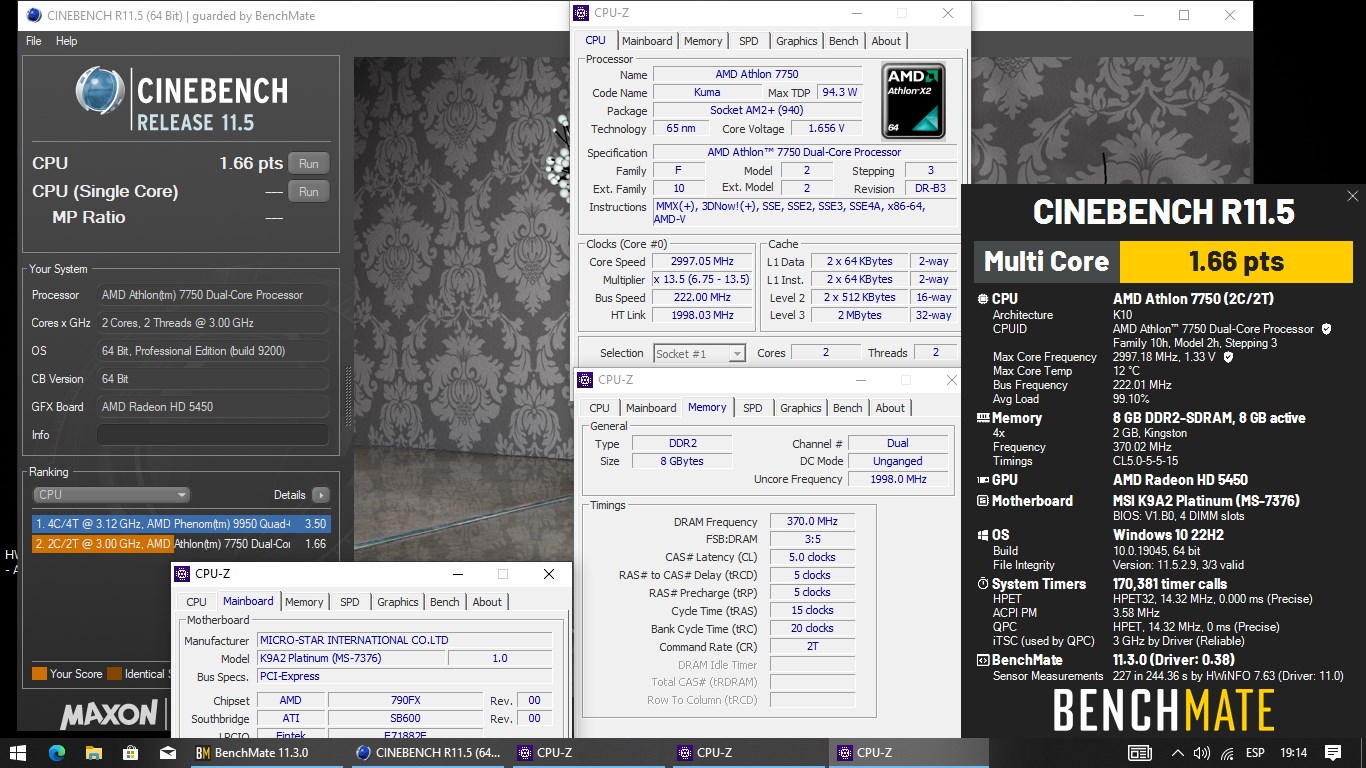Click the MAXON logo at bottom of Cinebench
The height and width of the screenshot is (768, 1366).
(110, 714)
